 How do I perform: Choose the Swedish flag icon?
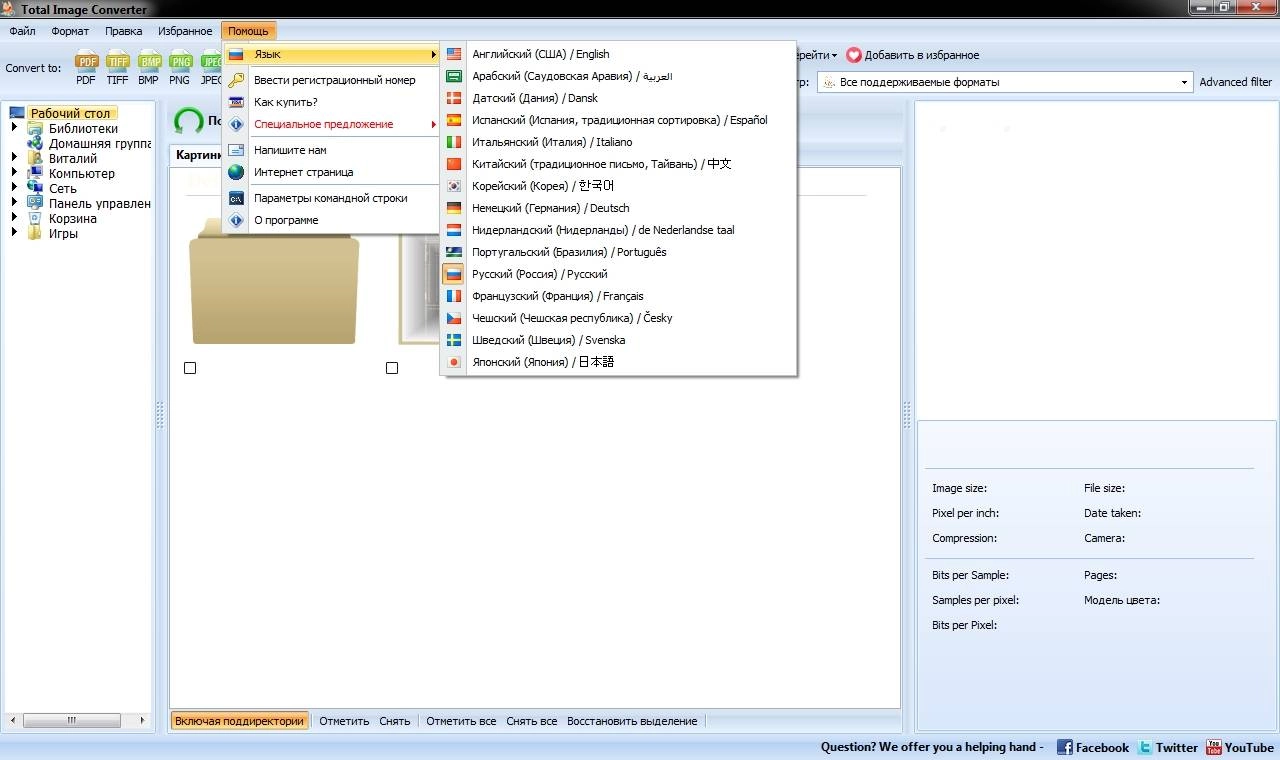454,340
